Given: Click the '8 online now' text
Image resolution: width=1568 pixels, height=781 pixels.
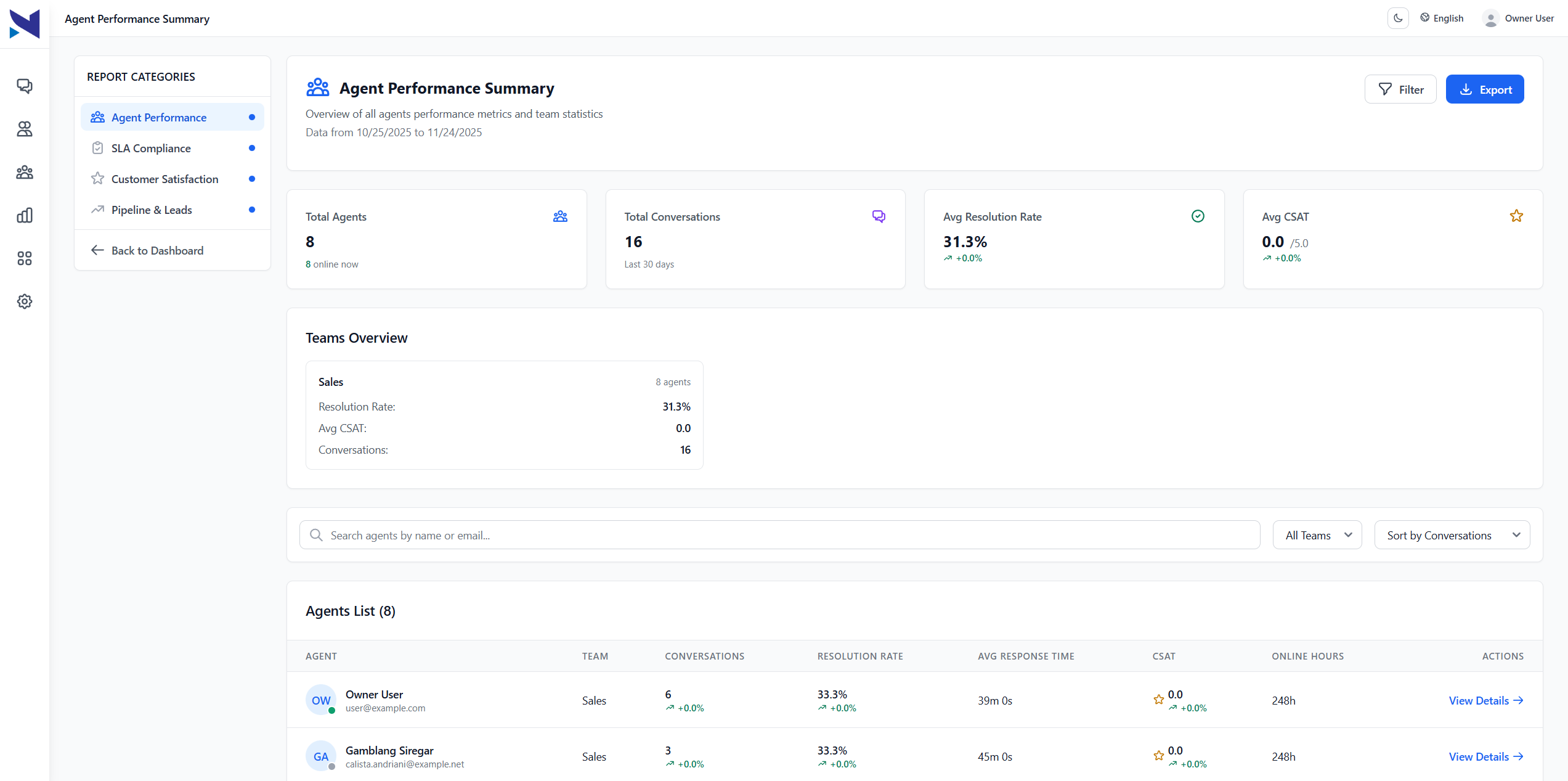Looking at the screenshot, I should [x=331, y=264].
